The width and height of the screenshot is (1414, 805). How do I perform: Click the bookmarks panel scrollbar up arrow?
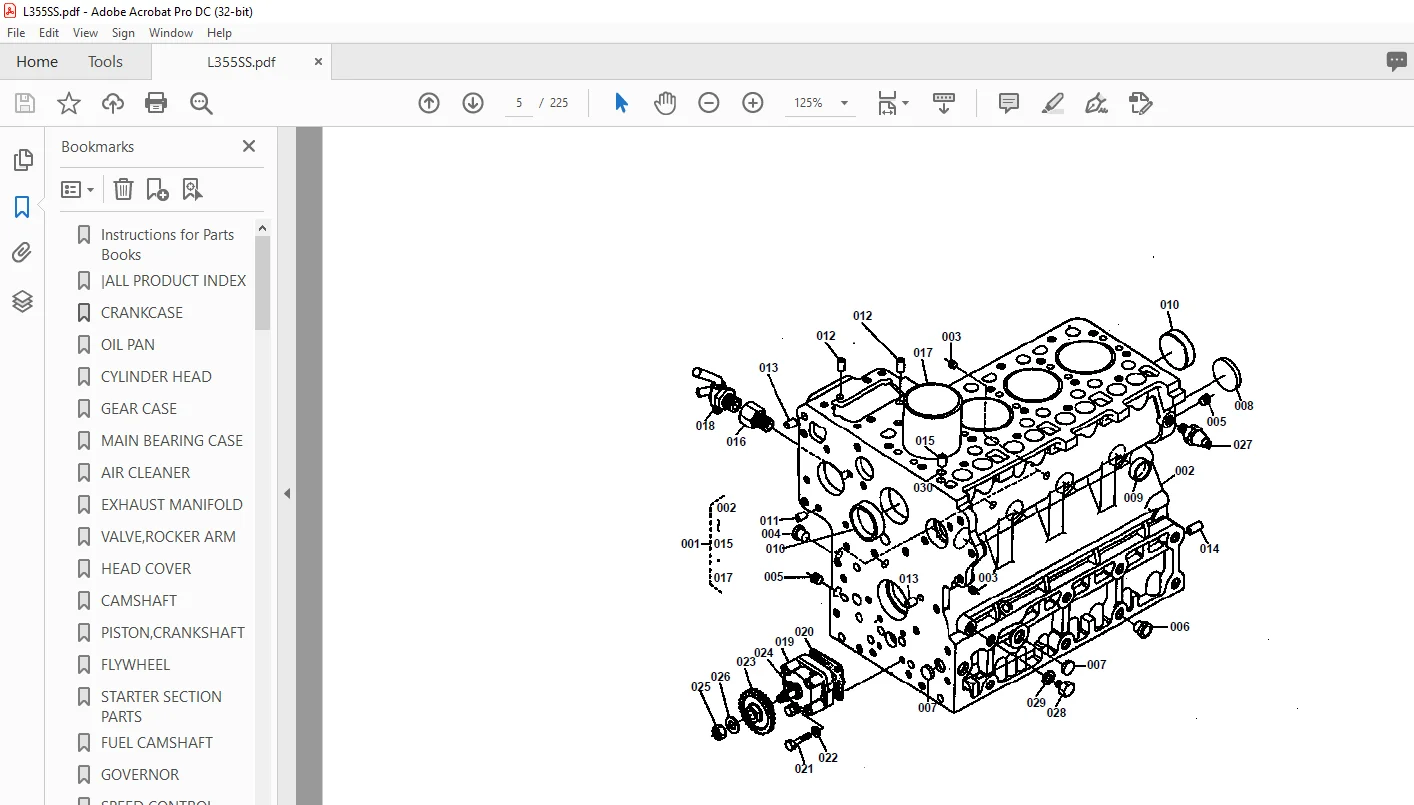[x=263, y=228]
